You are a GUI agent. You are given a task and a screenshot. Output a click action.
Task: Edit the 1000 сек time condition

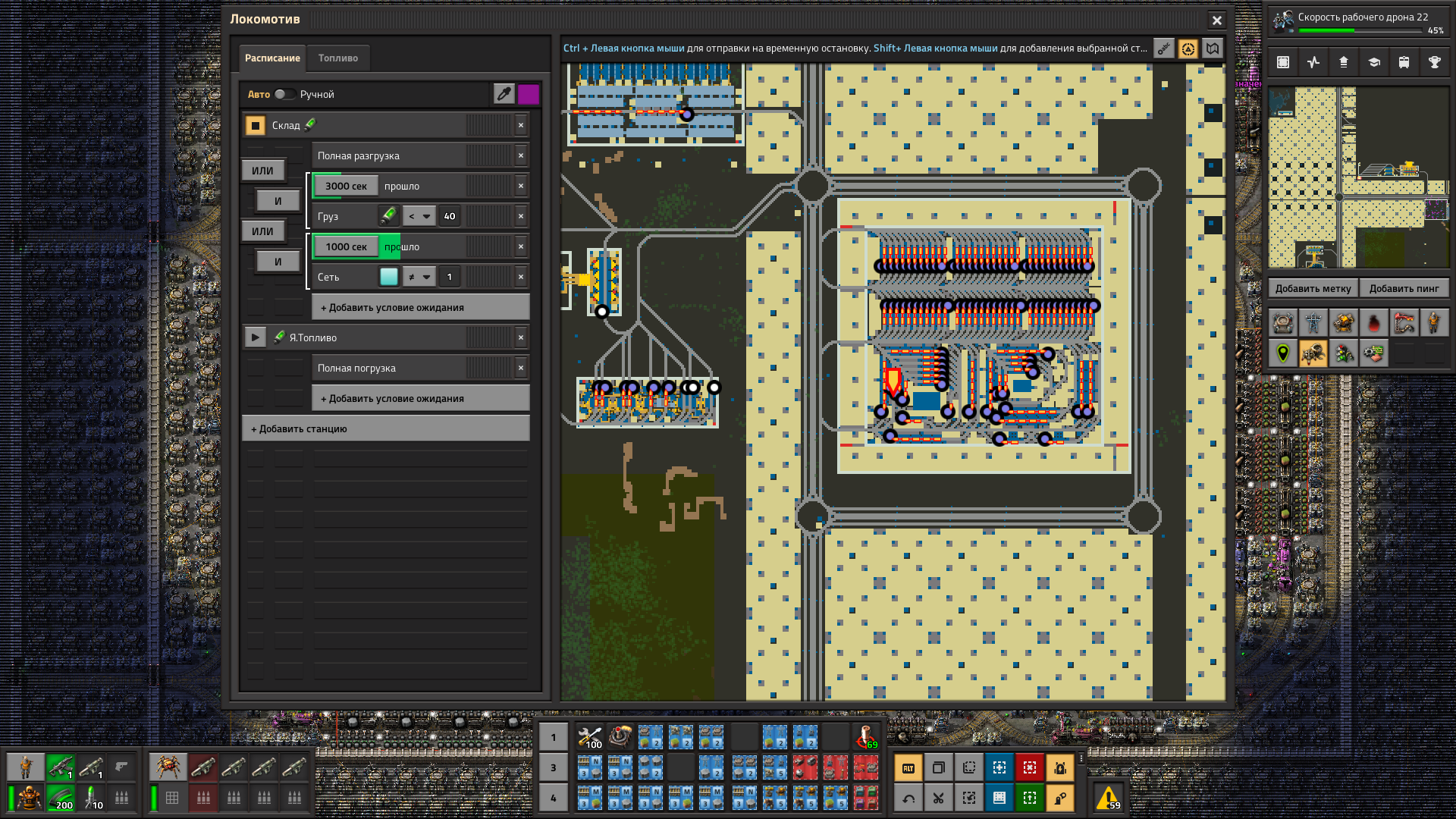[x=346, y=246]
